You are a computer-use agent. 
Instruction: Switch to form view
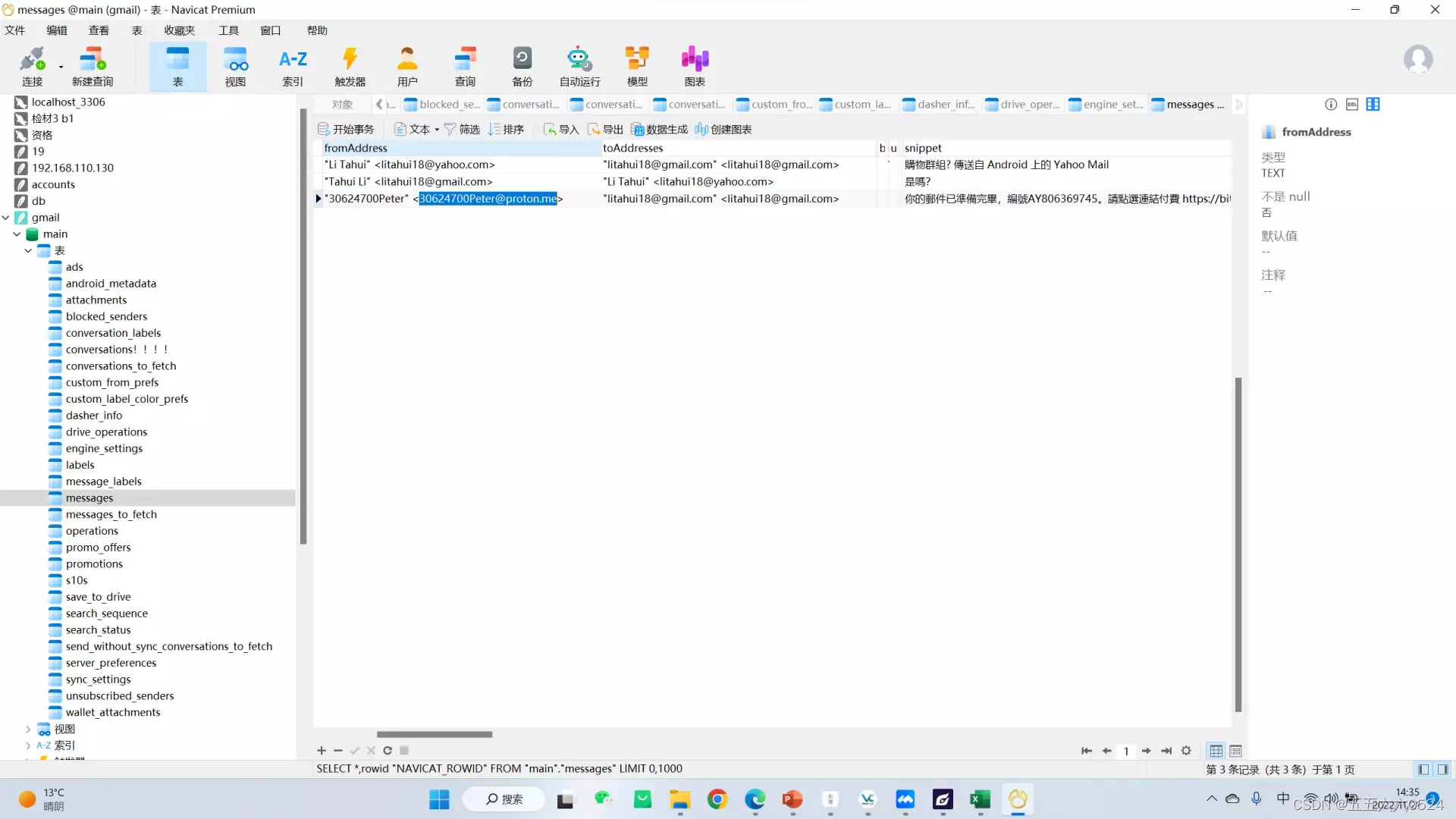(x=1235, y=751)
